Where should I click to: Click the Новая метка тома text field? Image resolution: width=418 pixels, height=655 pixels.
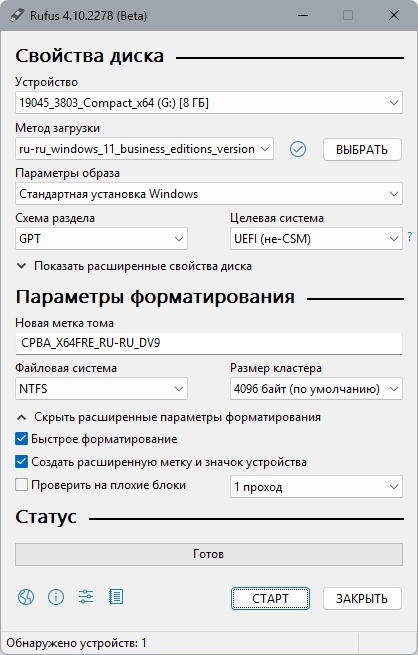click(209, 343)
